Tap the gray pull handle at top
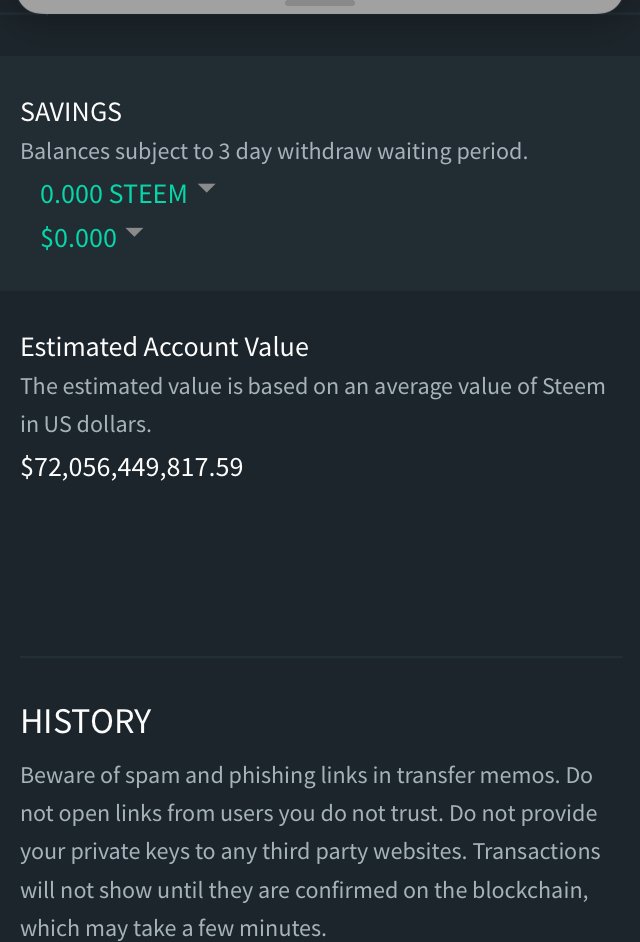Screen dimensions: 640x942 pos(320,3)
